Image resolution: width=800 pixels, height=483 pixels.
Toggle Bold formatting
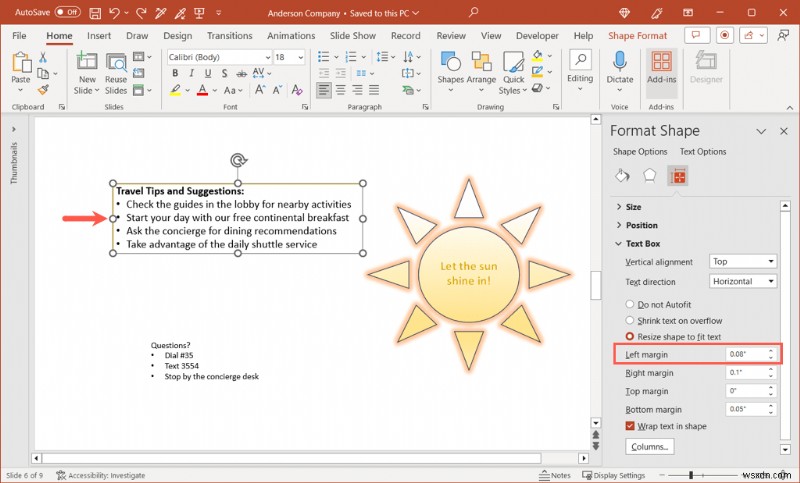point(175,73)
